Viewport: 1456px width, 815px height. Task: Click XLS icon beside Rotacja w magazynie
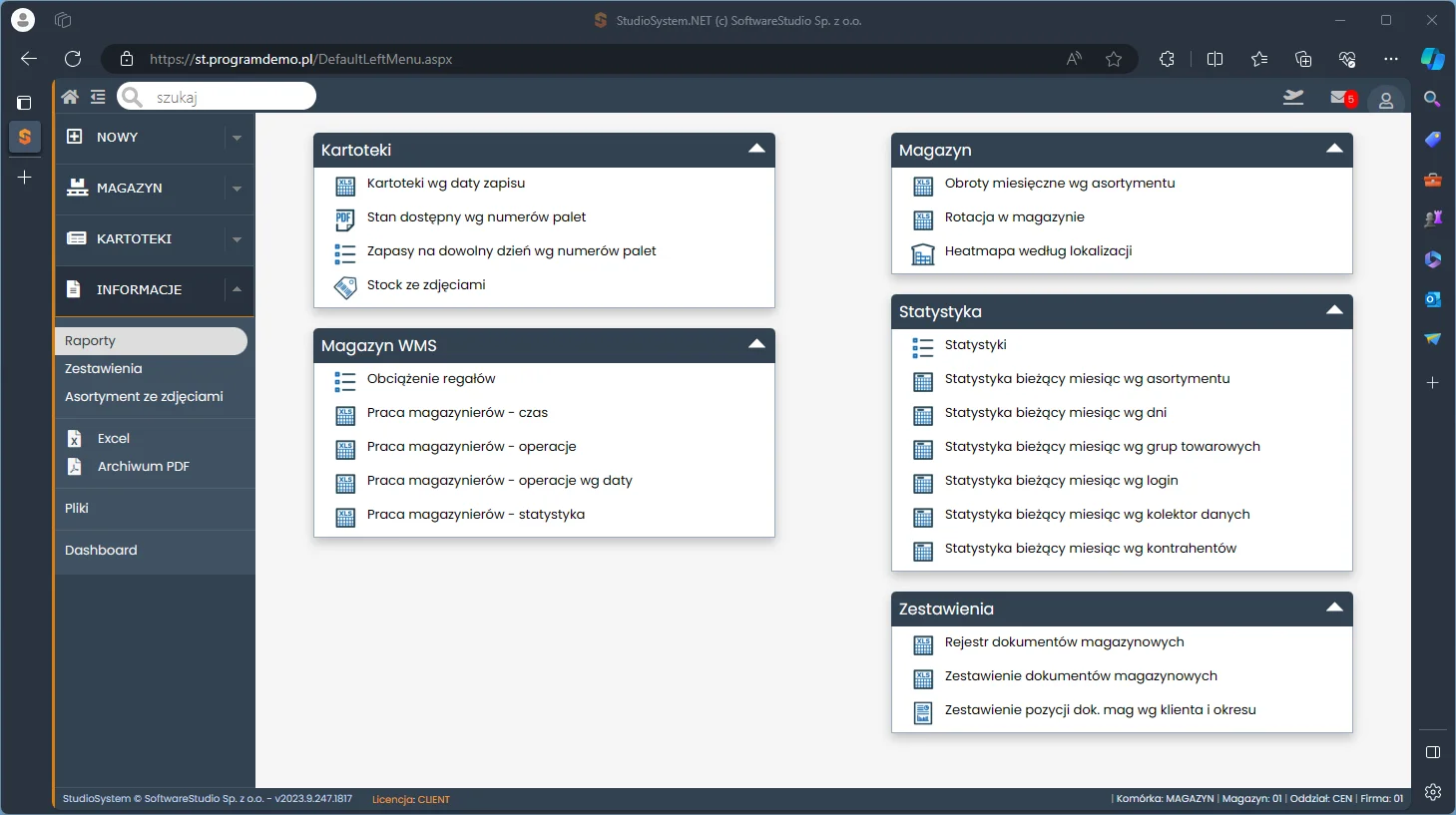point(923,219)
